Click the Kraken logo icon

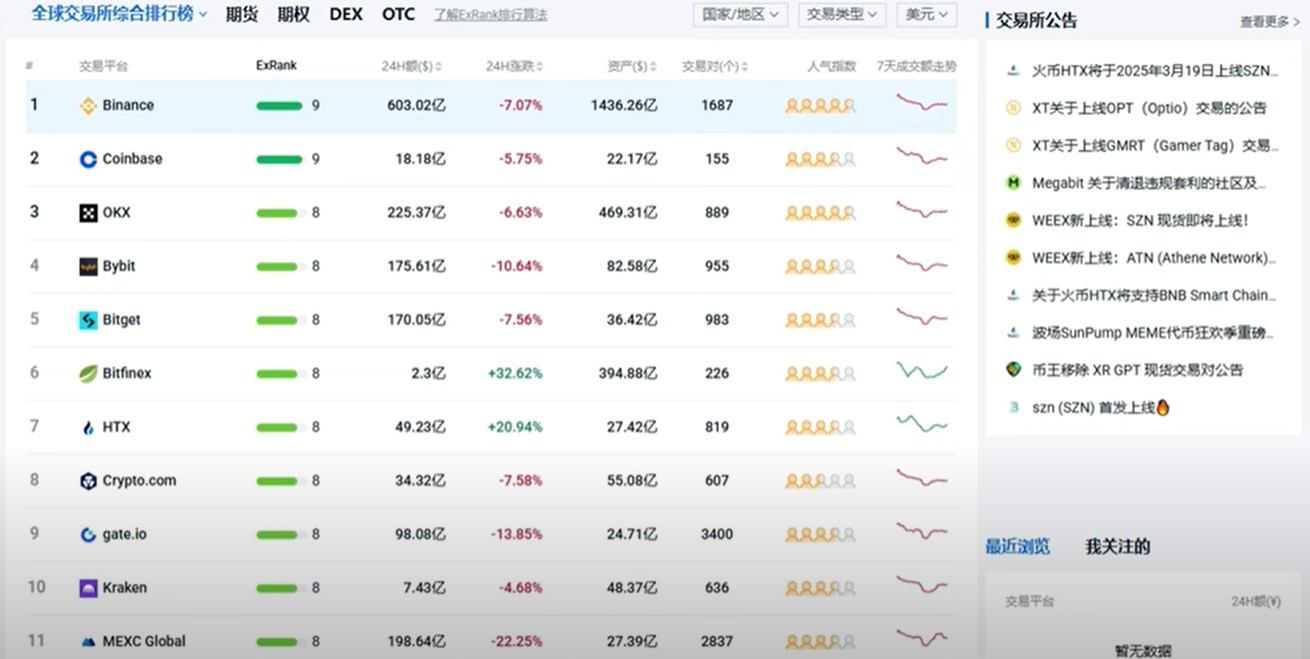point(88,588)
